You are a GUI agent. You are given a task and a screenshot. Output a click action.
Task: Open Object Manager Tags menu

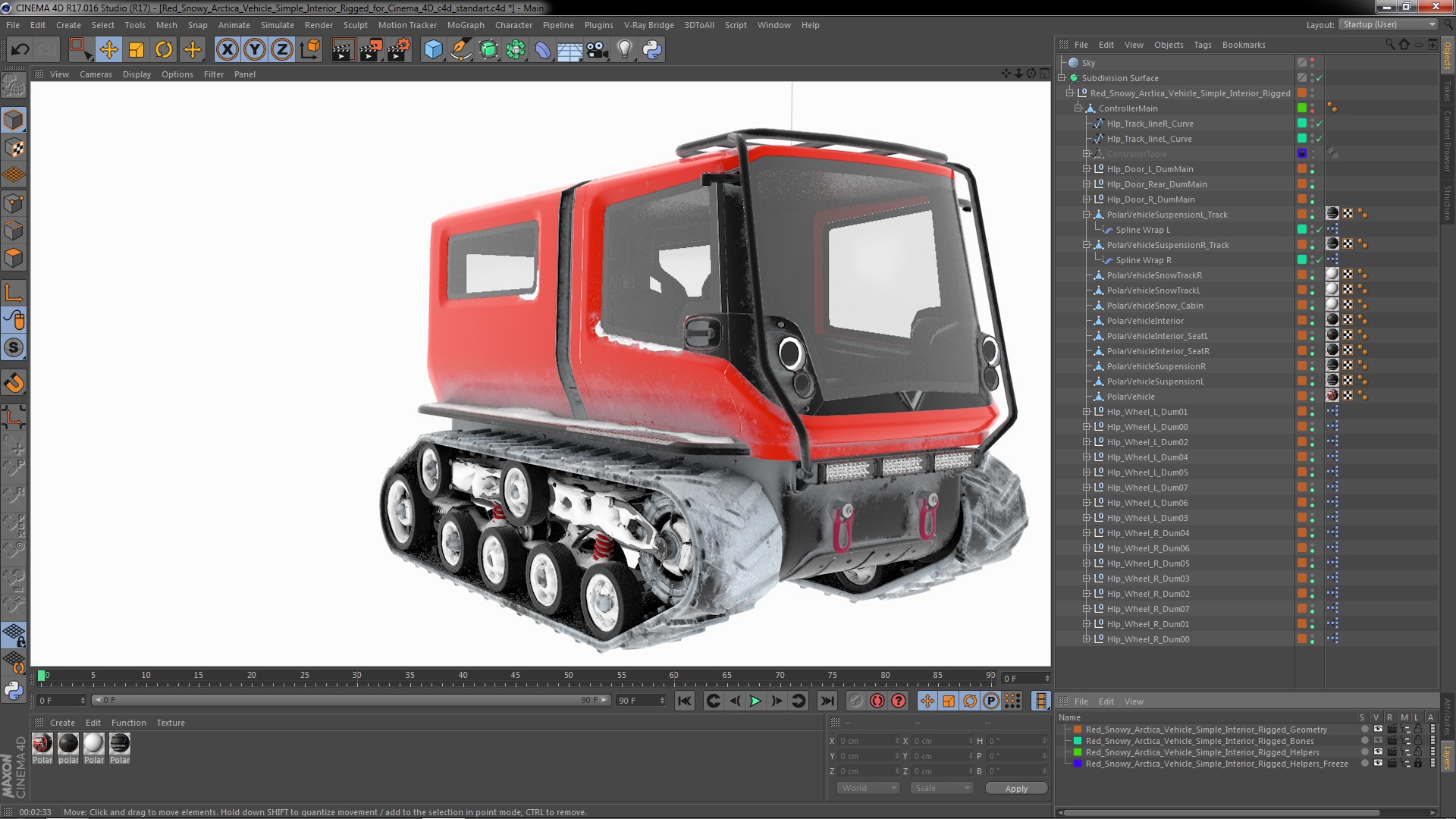[x=1203, y=45]
